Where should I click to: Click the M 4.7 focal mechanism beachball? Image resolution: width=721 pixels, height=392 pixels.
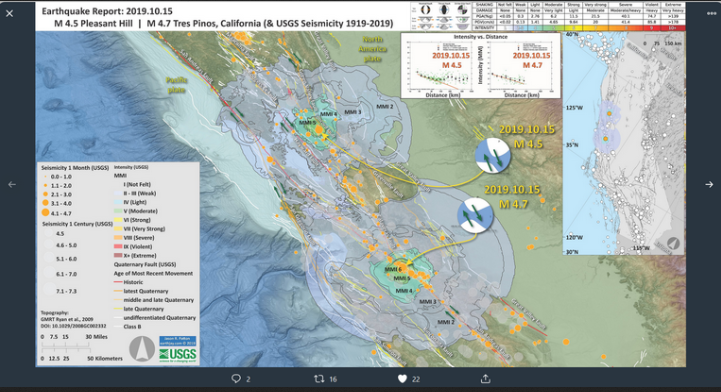(x=475, y=215)
